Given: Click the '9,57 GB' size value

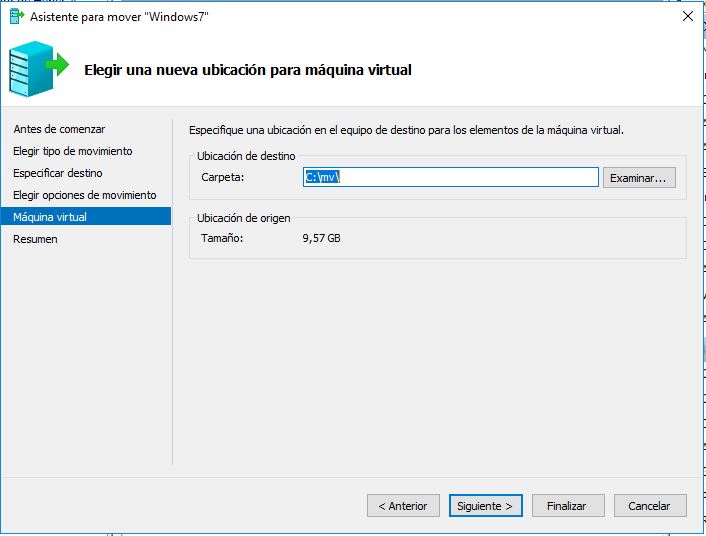Looking at the screenshot, I should (x=321, y=238).
